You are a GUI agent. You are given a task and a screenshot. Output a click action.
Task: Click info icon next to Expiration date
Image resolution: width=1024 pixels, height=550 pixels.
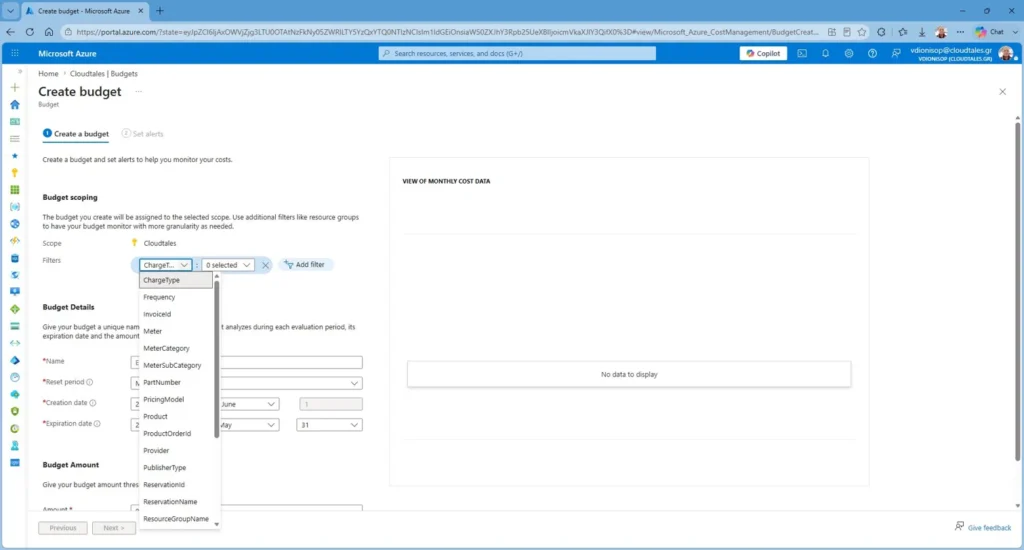tap(97, 424)
